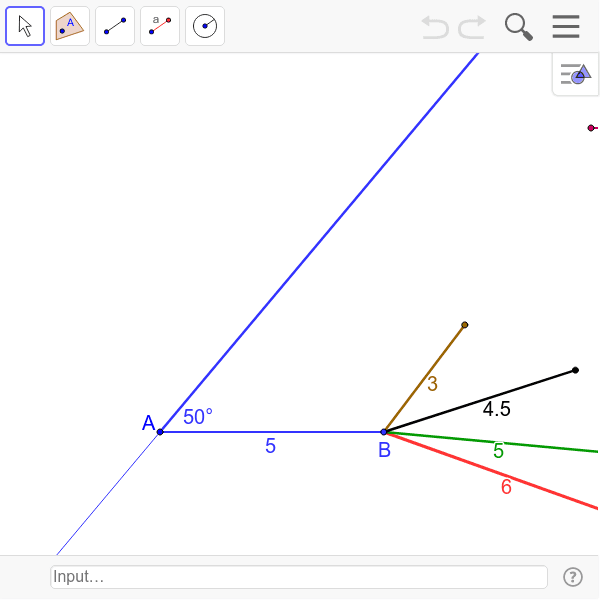Open the input help question mark

[x=573, y=577]
